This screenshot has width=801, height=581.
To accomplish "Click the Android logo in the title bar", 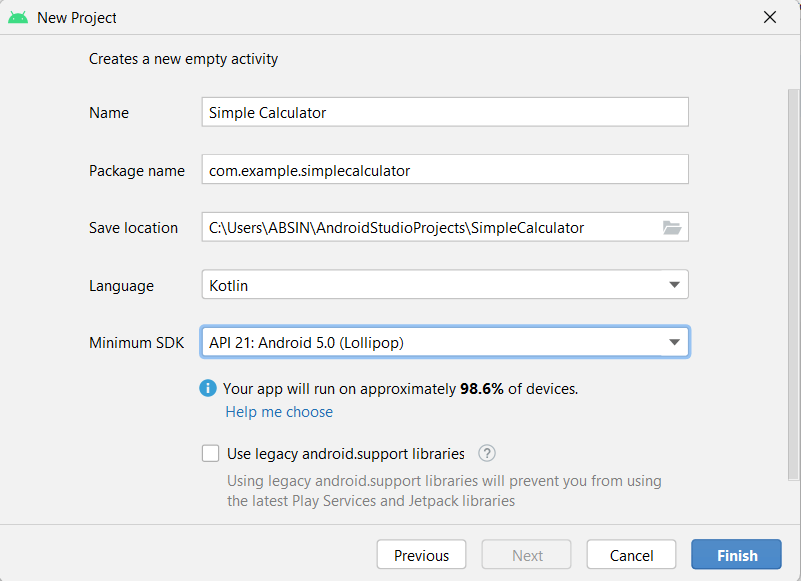I will (20, 17).
